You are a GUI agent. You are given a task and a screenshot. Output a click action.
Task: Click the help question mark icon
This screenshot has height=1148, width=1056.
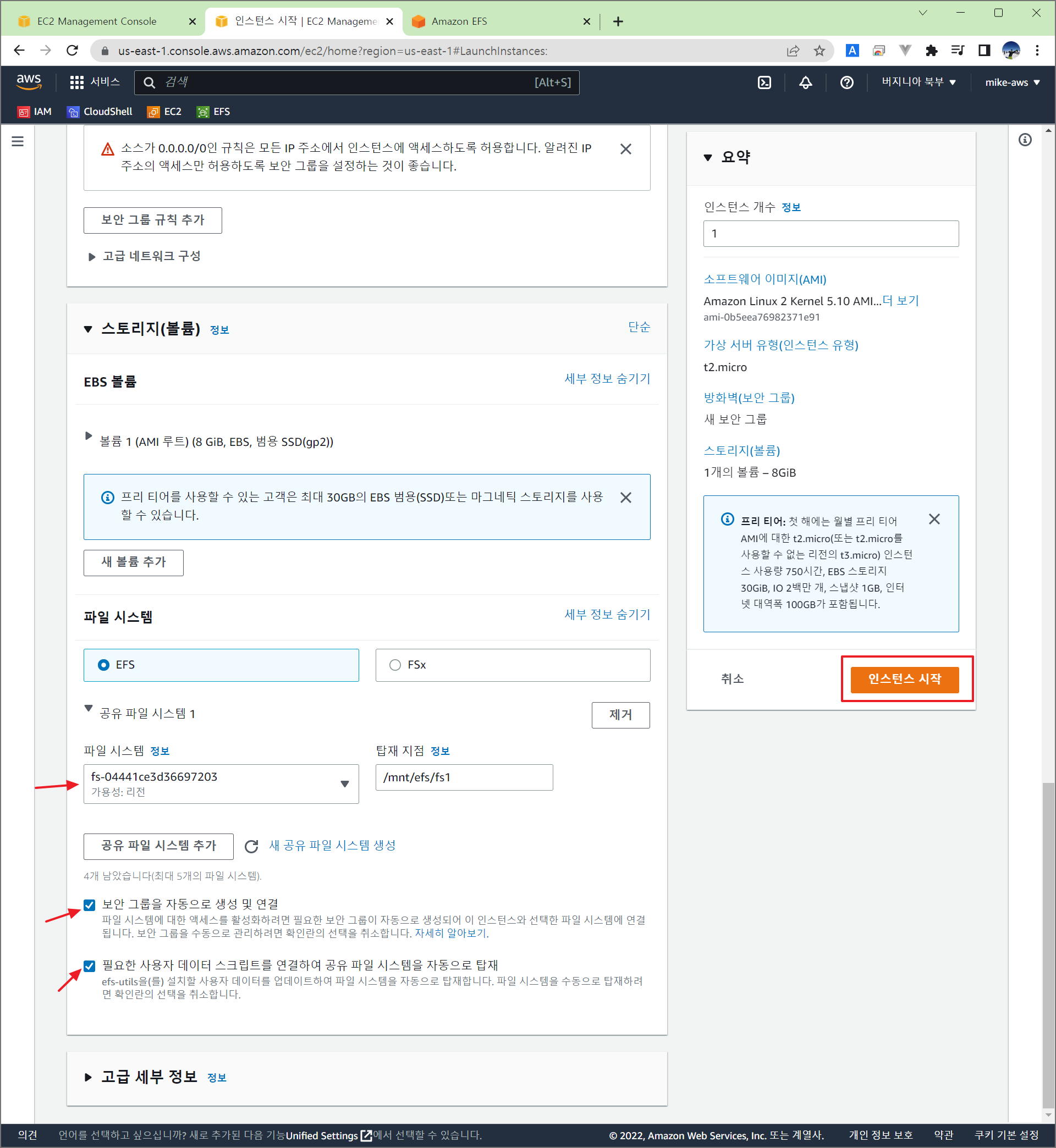(x=846, y=82)
